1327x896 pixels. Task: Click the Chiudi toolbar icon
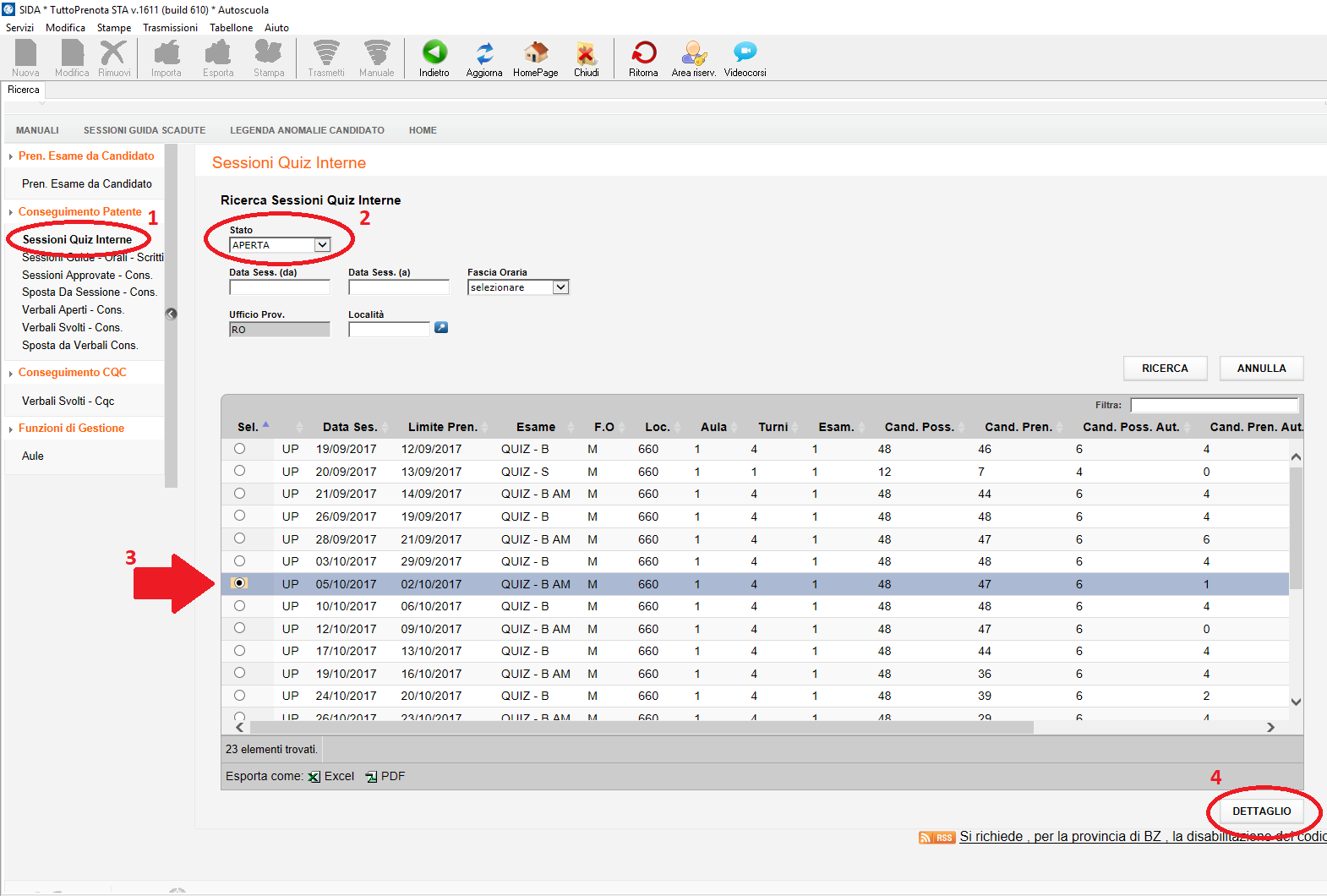586,53
